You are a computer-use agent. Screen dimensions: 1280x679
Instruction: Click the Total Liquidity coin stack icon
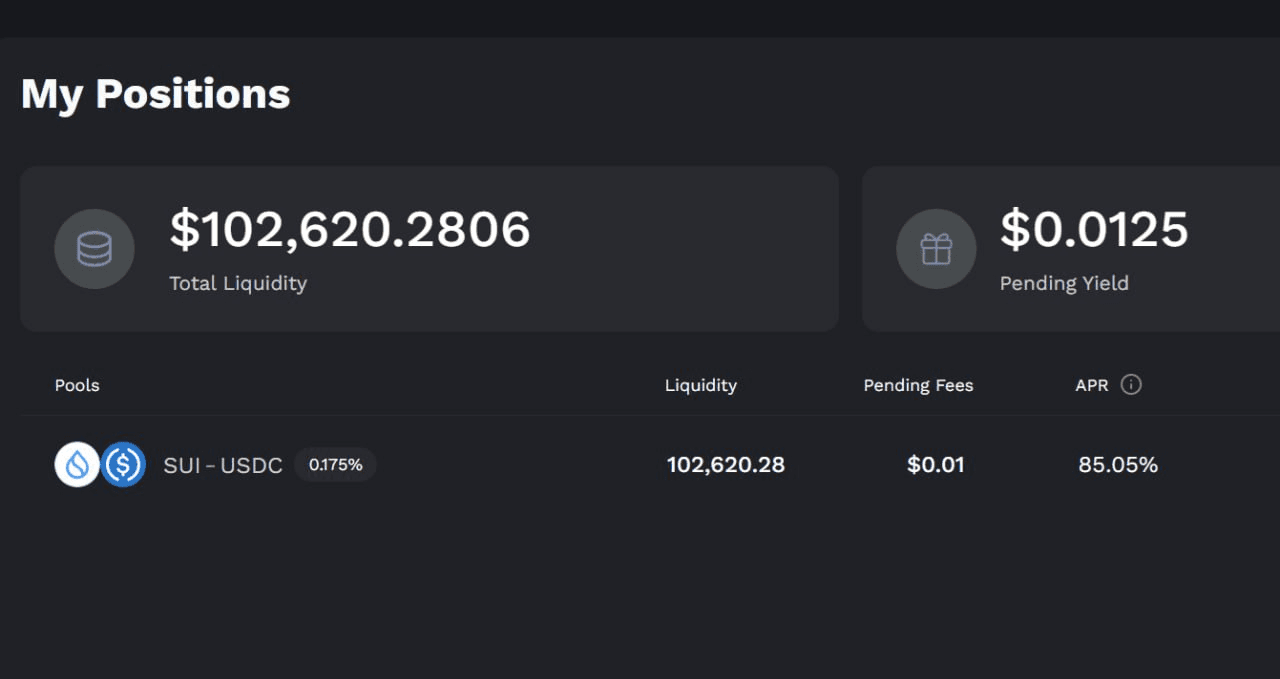coord(94,249)
